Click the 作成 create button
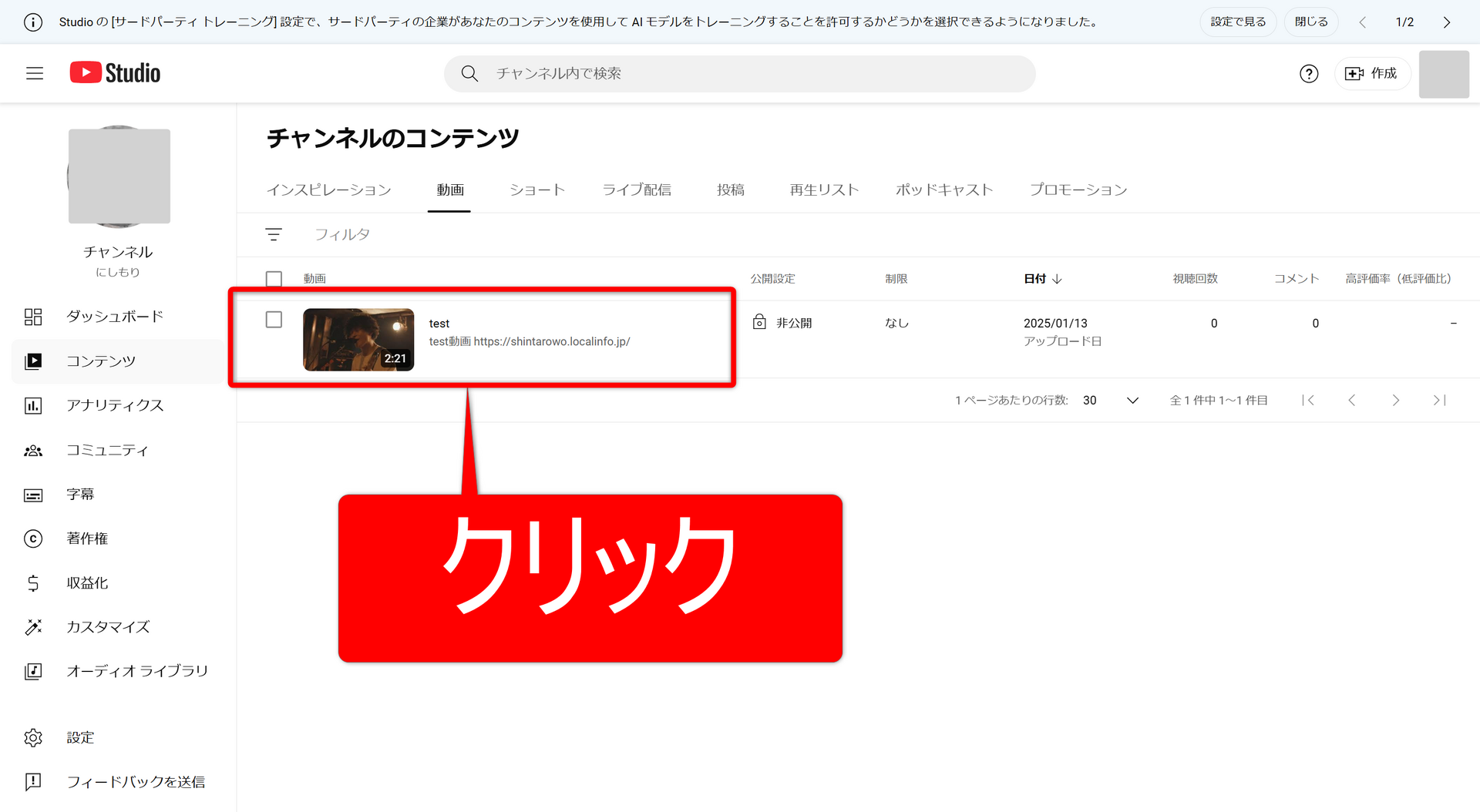The image size is (1480, 812). 1371,73
